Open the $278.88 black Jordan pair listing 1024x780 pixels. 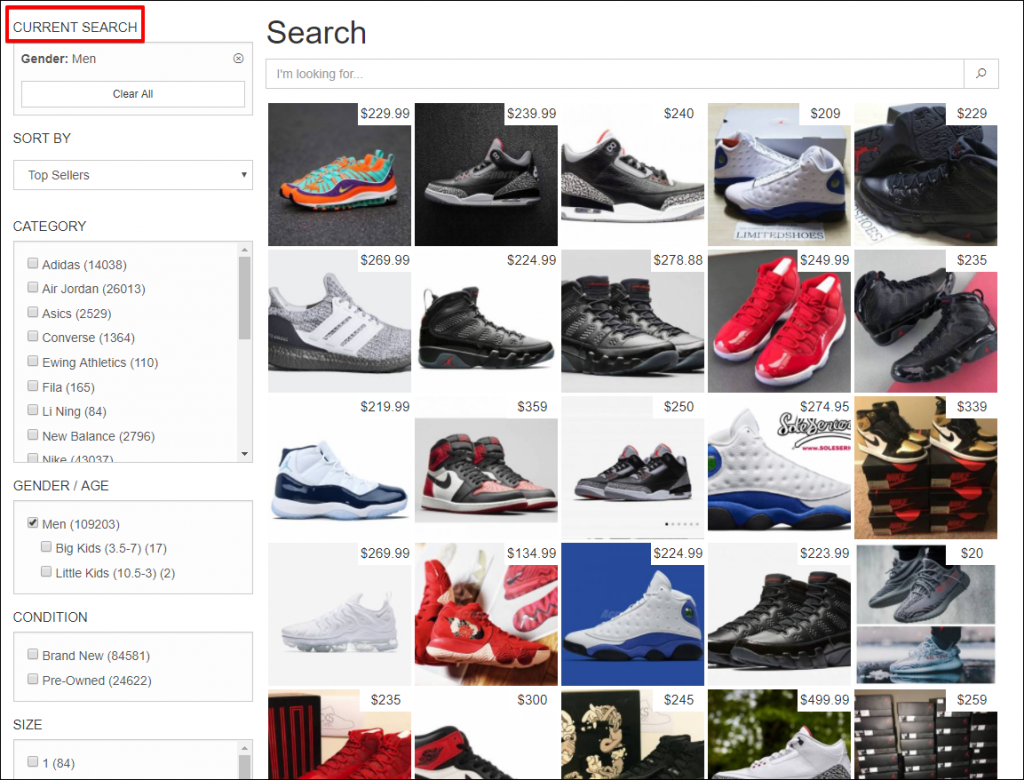(x=633, y=321)
